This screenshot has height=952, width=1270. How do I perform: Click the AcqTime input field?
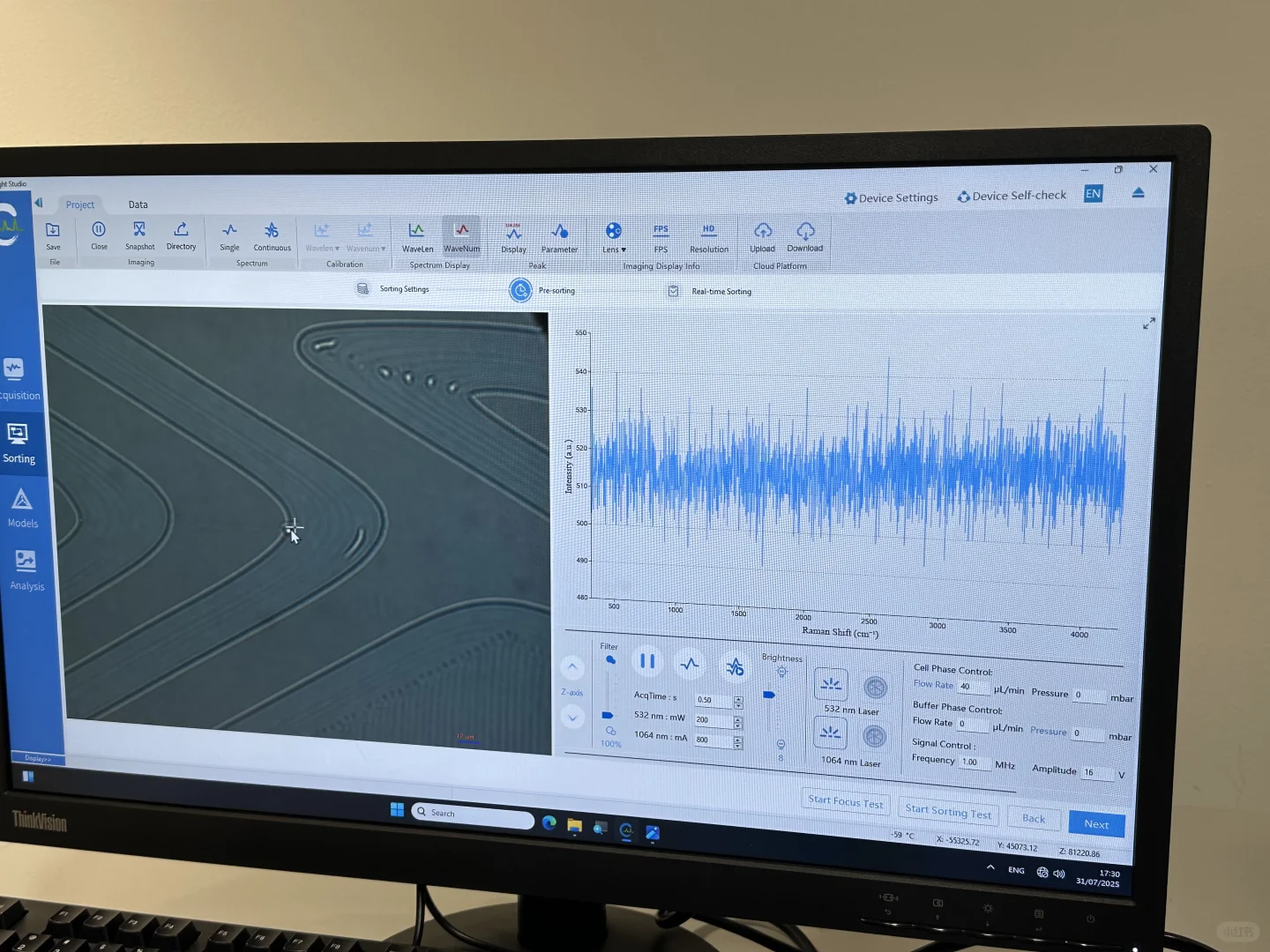(x=713, y=701)
